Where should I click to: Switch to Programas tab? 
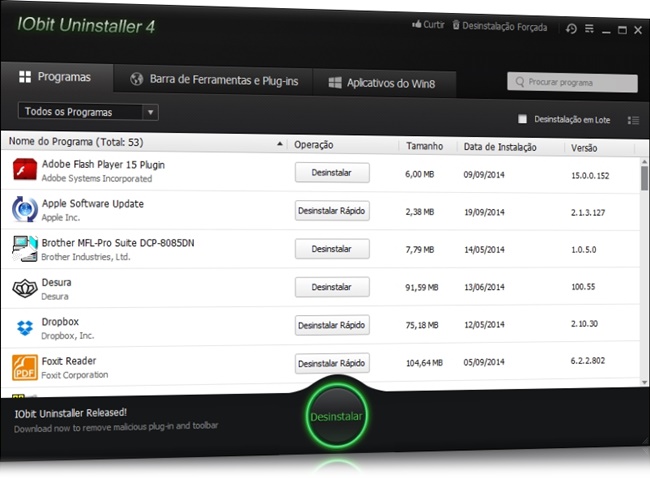pos(57,77)
